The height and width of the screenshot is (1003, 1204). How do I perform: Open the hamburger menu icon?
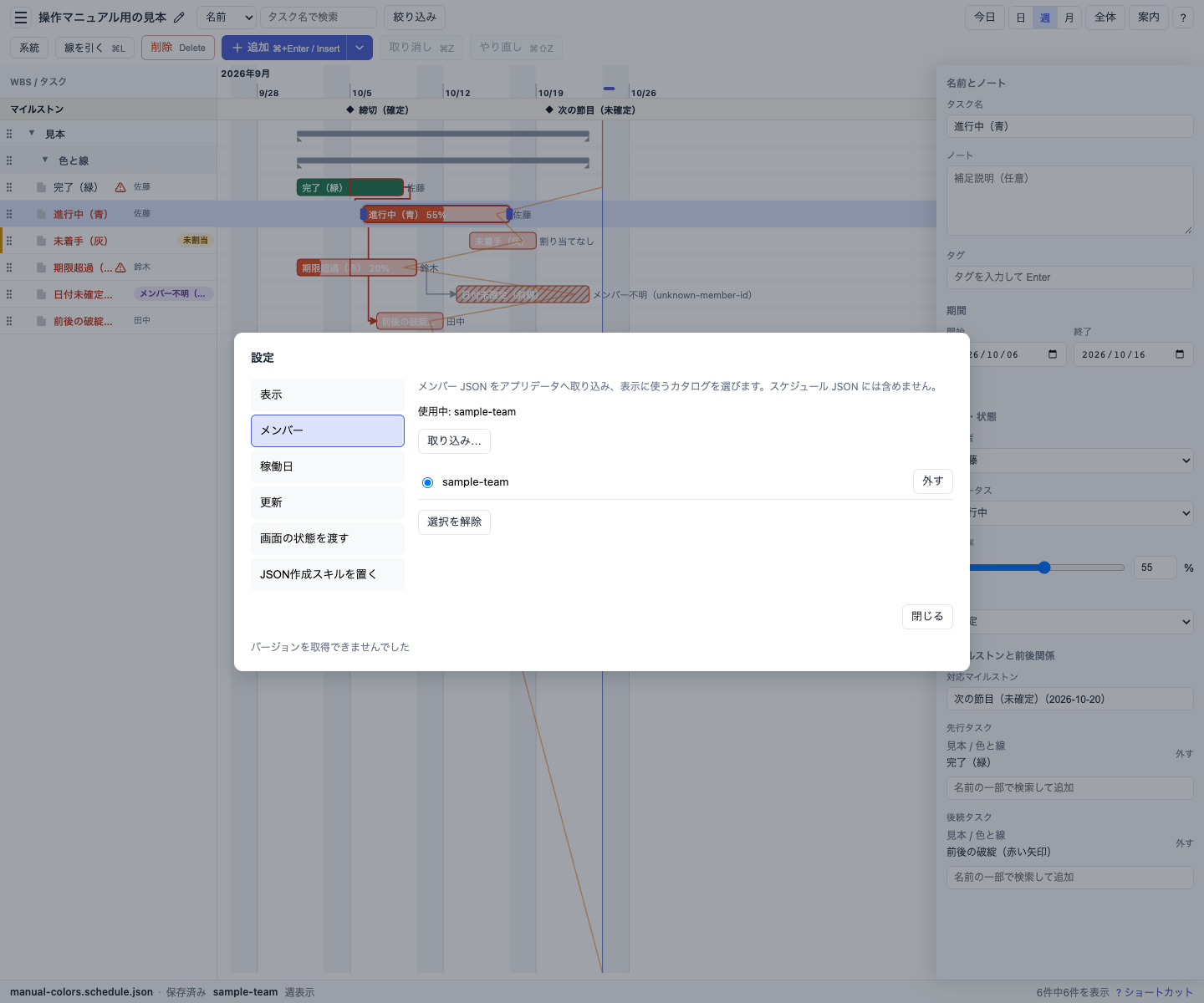tap(21, 18)
